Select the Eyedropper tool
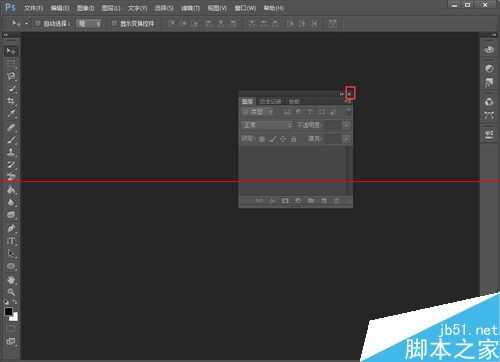Viewport: 500px width, 362px height. tap(11, 114)
